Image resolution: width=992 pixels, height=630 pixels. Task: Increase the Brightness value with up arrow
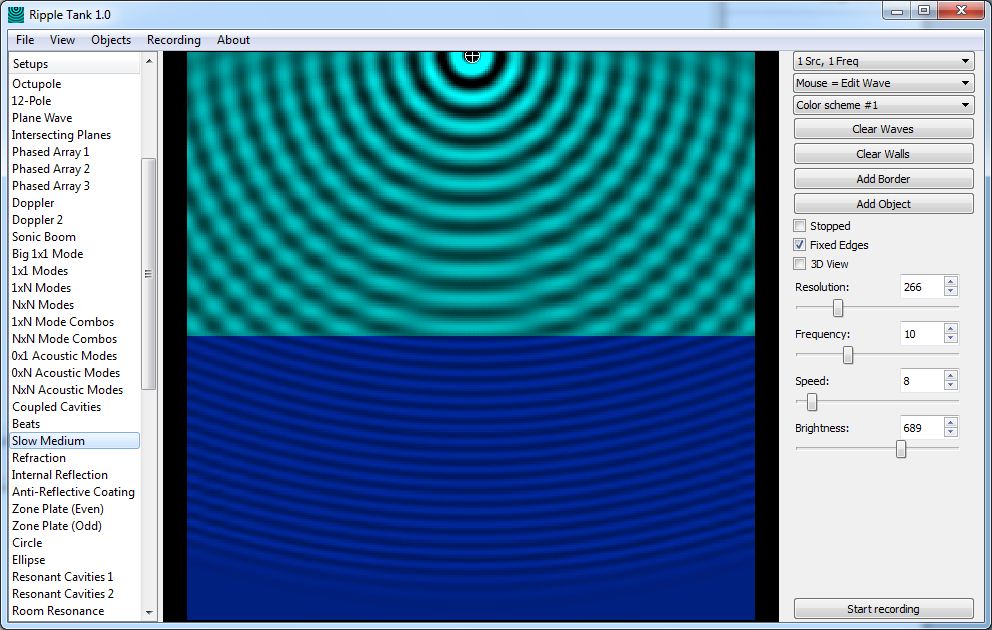click(950, 423)
